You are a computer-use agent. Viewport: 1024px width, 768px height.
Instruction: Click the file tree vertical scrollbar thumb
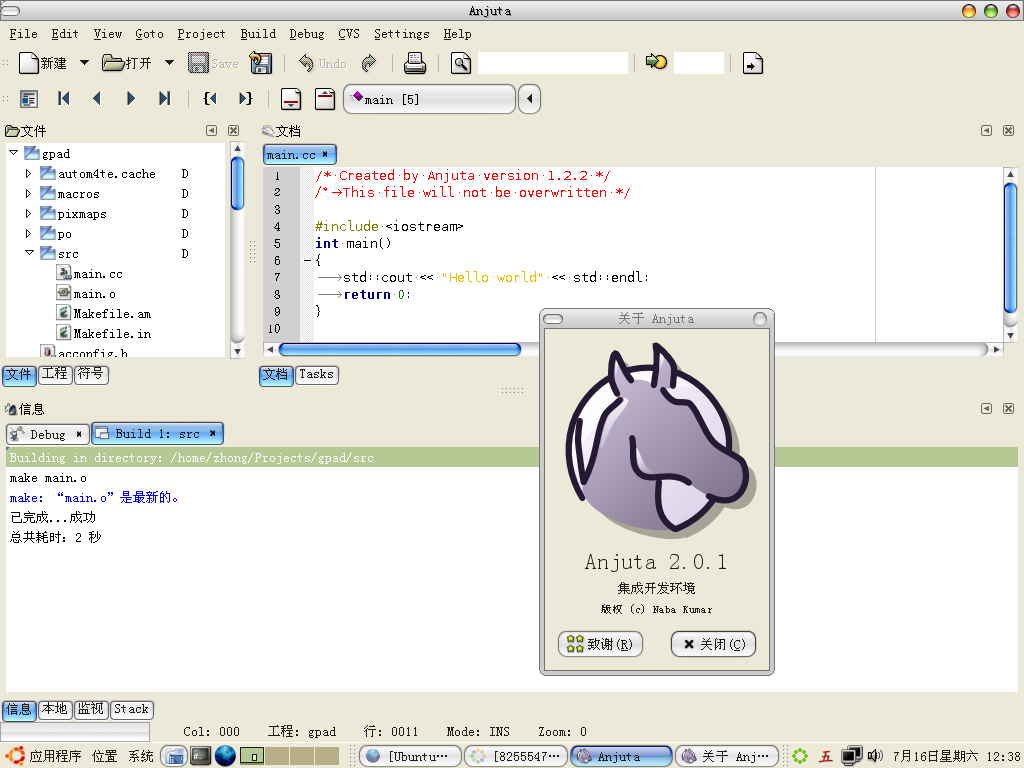[237, 184]
